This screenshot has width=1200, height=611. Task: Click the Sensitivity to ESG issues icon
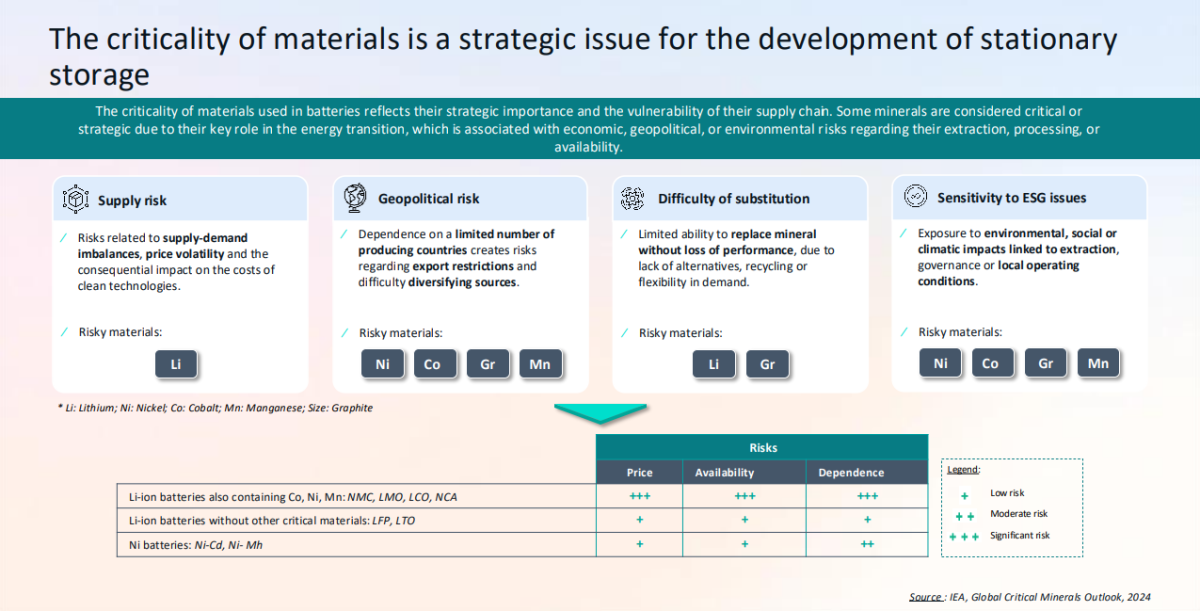coord(913,198)
